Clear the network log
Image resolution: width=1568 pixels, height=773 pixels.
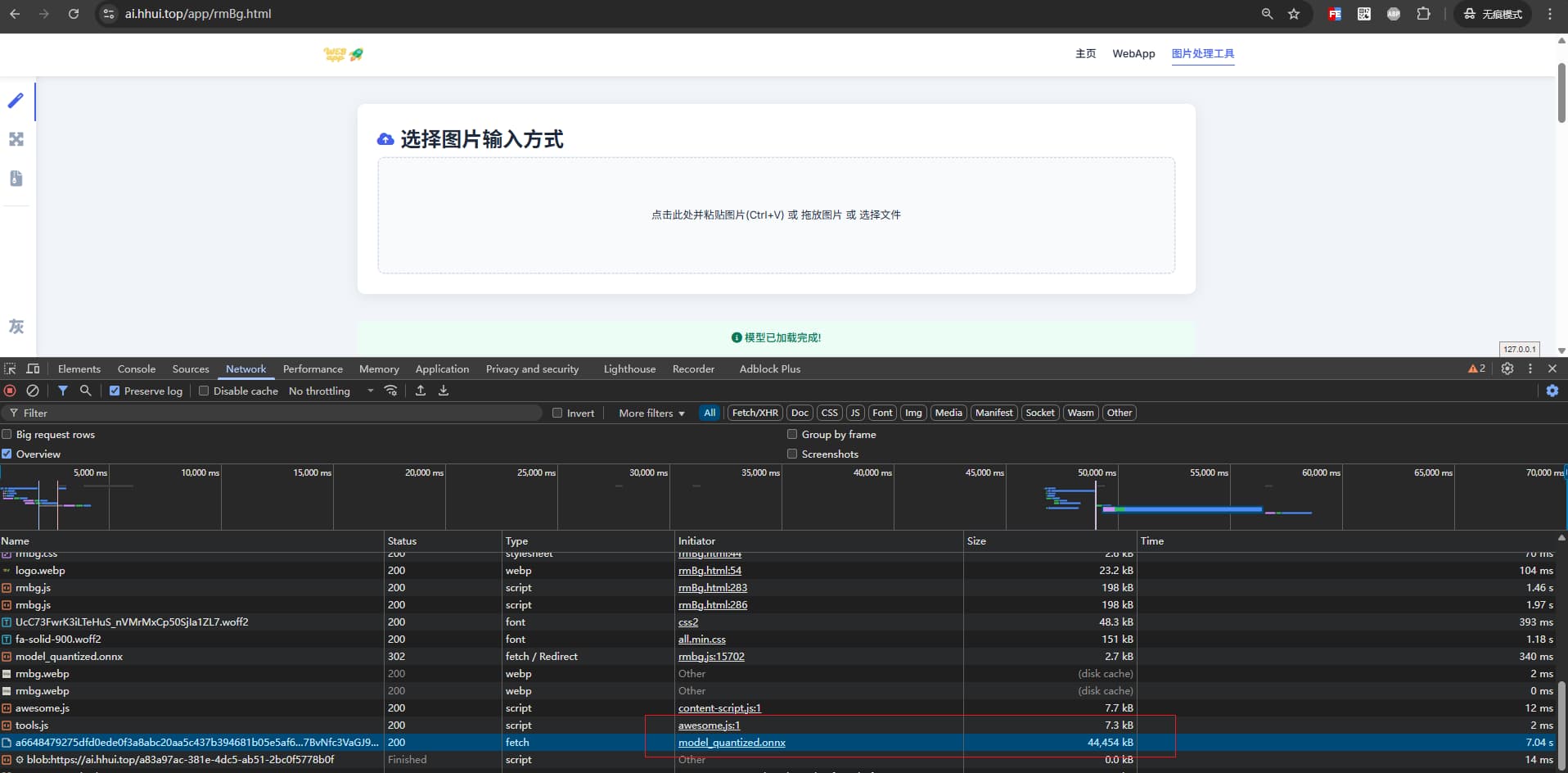(33, 391)
